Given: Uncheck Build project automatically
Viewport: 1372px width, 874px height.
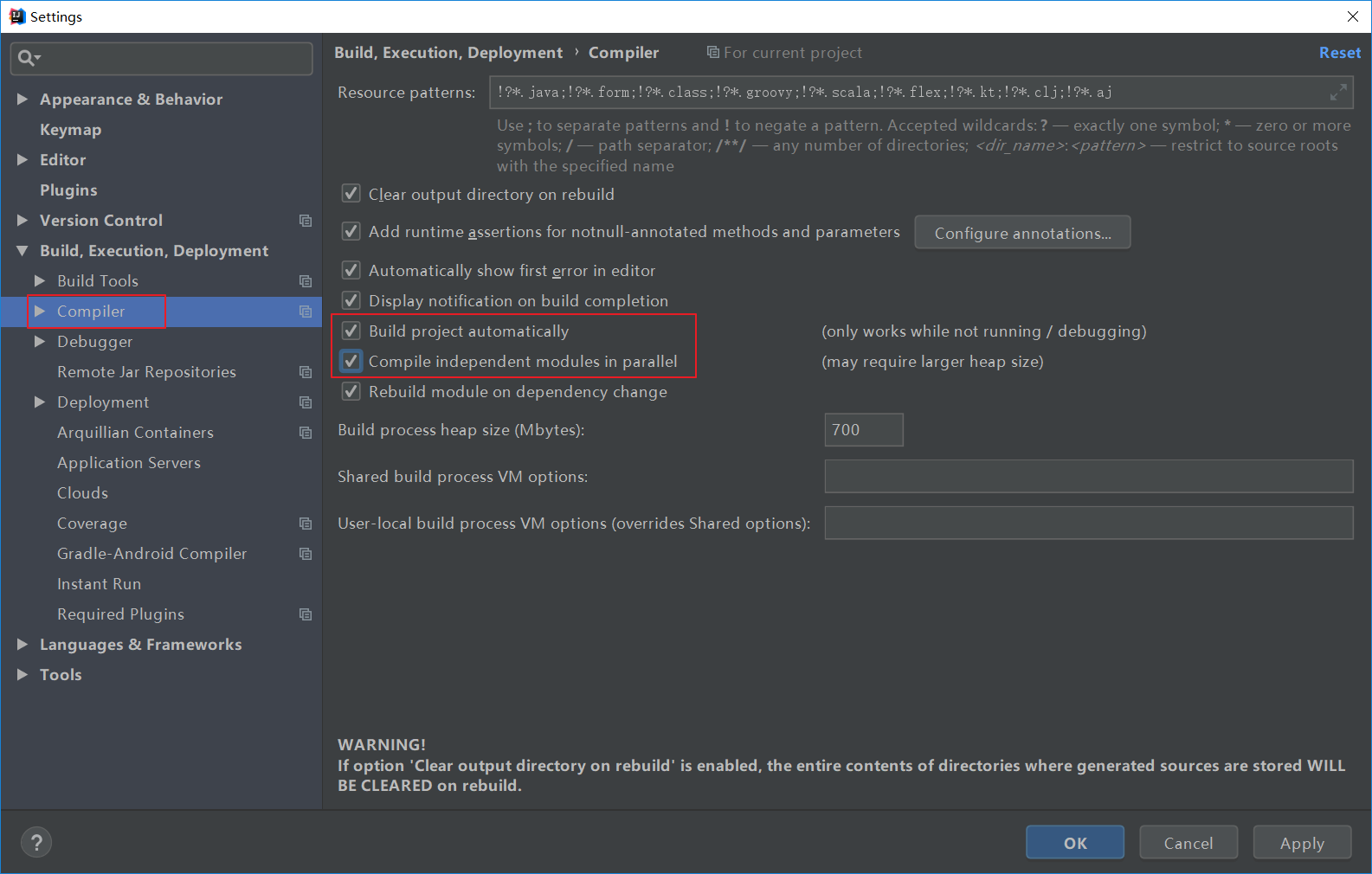Looking at the screenshot, I should [x=351, y=331].
